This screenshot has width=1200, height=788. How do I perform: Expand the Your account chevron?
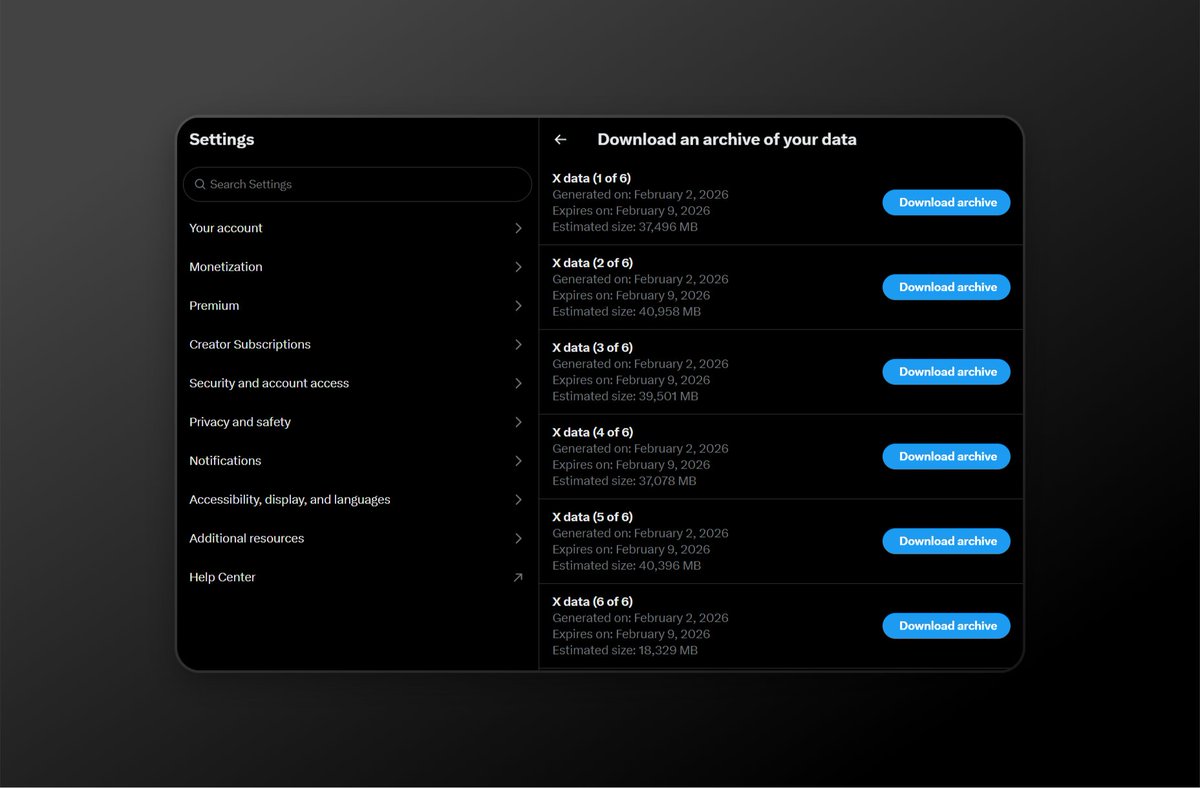(518, 228)
